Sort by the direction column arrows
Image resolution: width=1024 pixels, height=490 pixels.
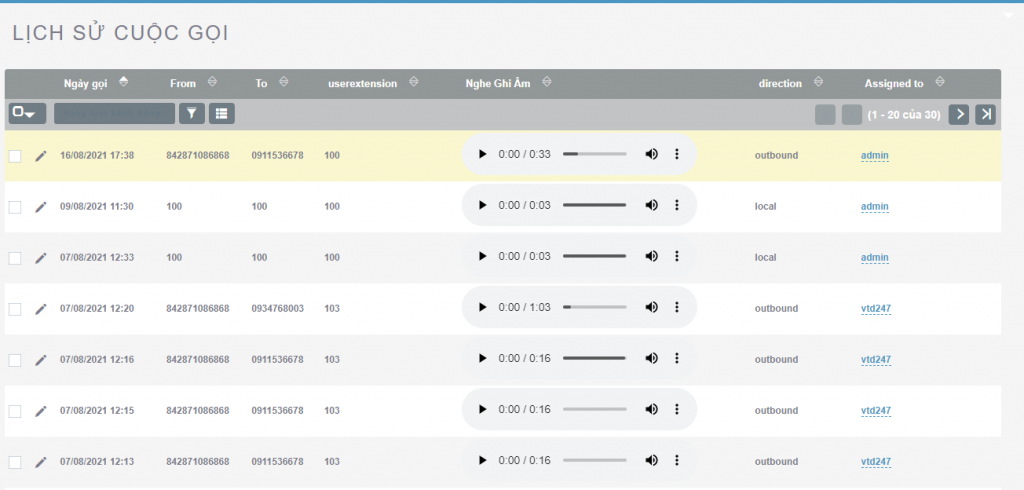pos(817,83)
